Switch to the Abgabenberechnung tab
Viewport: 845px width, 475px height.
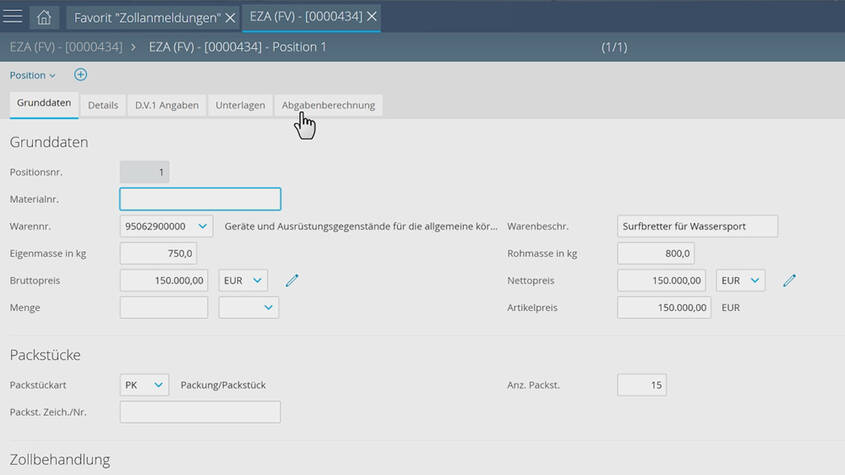[x=328, y=105]
